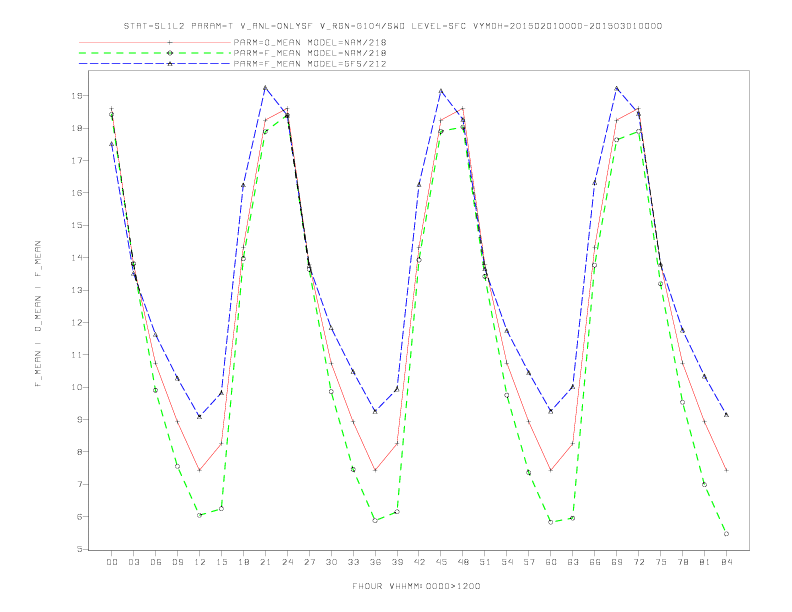Click x-axis tick label 72
The height and width of the screenshot is (612, 792).
click(639, 562)
